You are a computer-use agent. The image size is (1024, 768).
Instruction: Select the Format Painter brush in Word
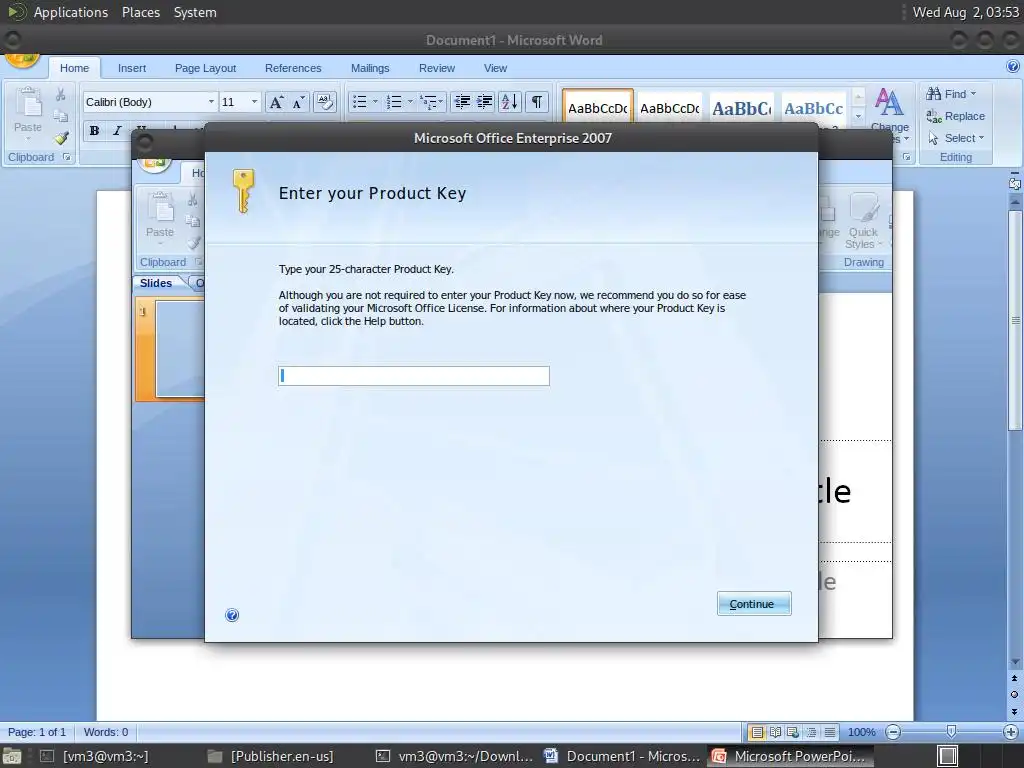click(x=61, y=138)
